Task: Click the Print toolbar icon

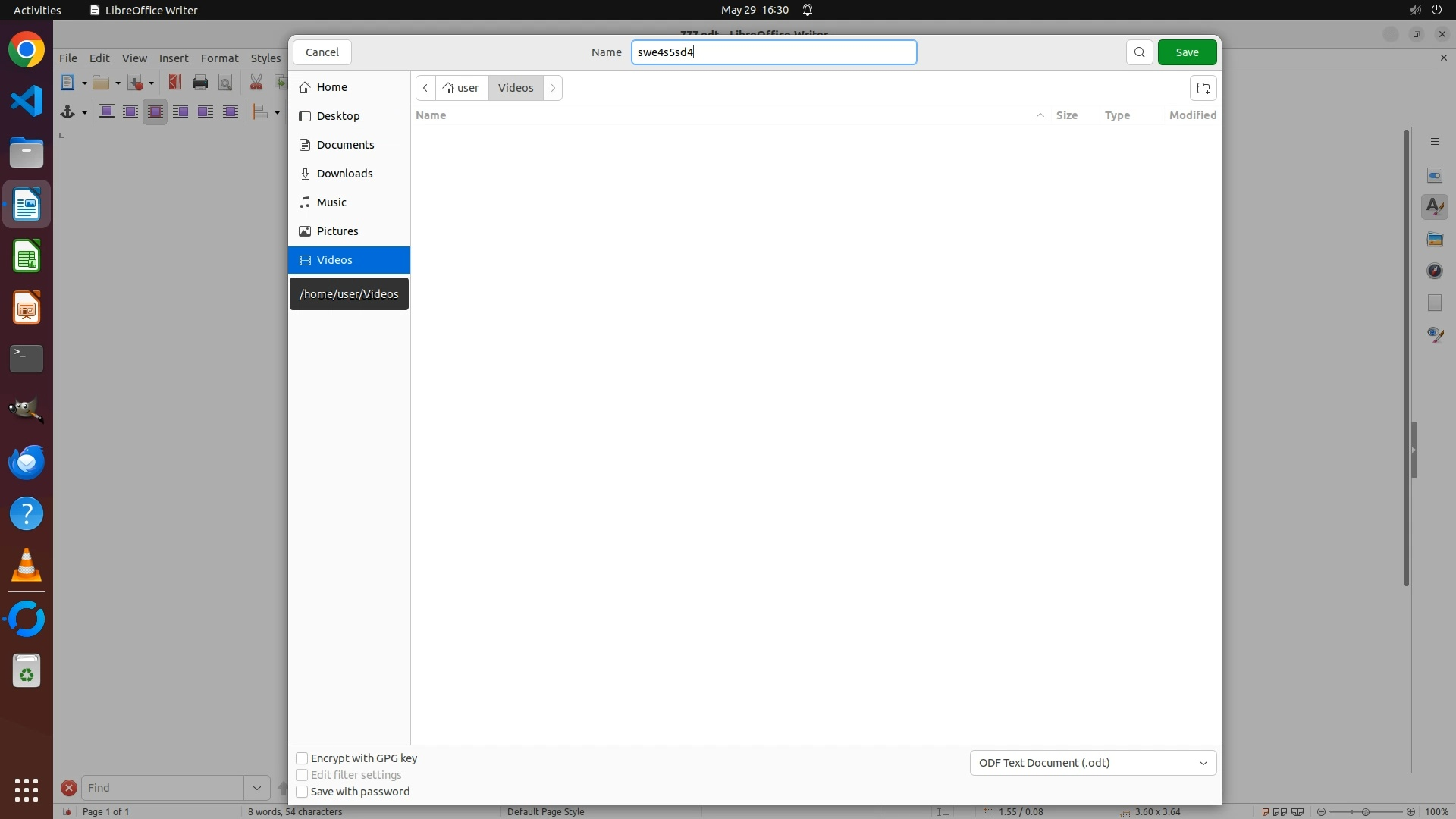Action: 200,83
